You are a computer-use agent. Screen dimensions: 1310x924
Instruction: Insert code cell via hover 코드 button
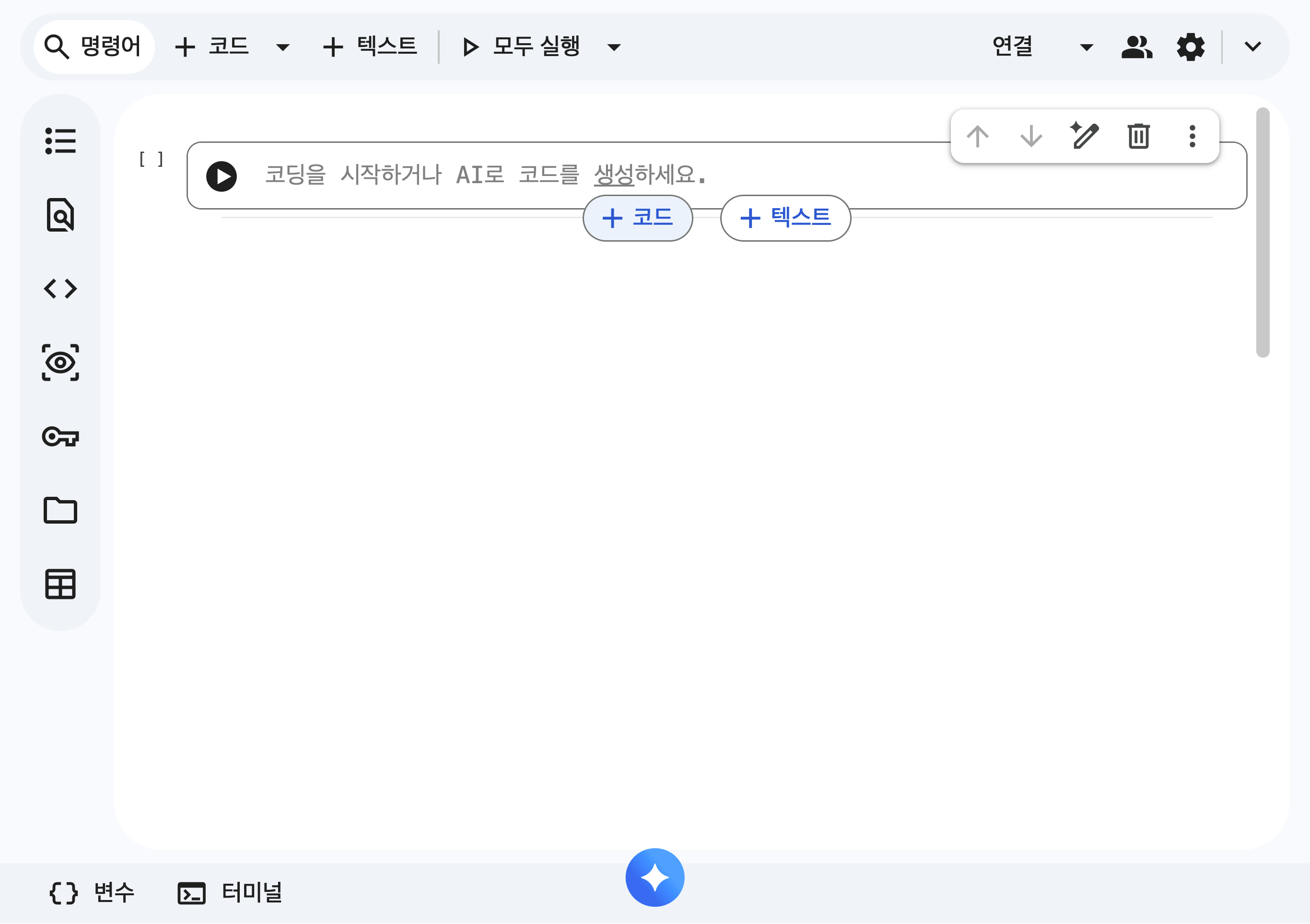(x=638, y=218)
